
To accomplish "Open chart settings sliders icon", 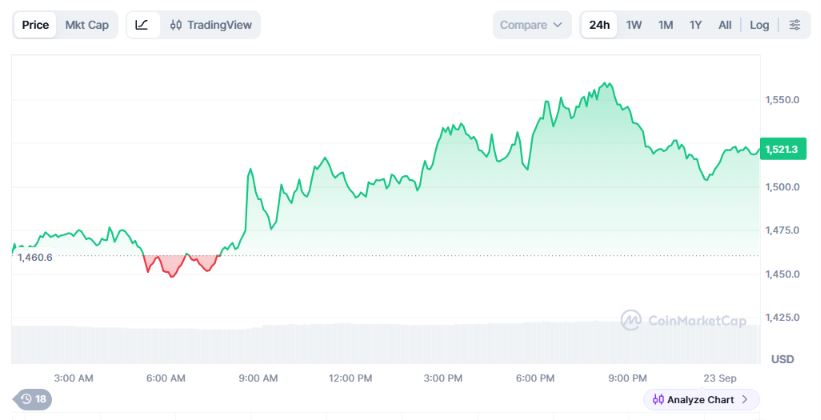I will click(794, 25).
